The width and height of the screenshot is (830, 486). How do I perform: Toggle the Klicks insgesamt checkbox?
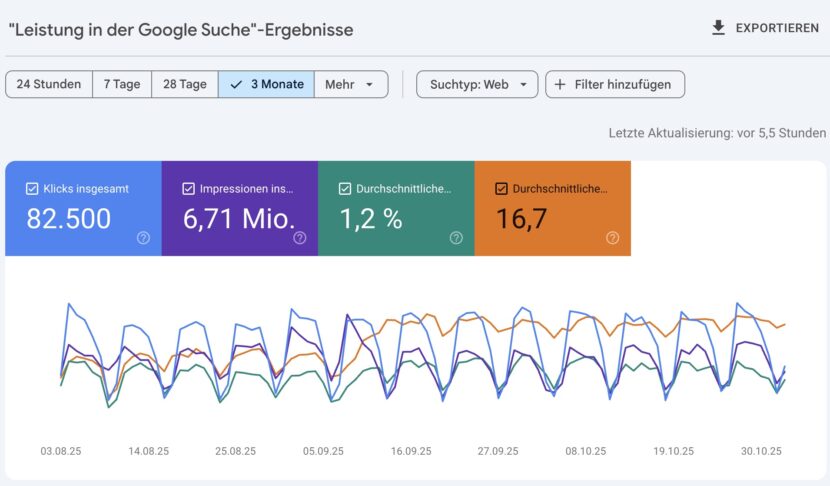[32, 188]
